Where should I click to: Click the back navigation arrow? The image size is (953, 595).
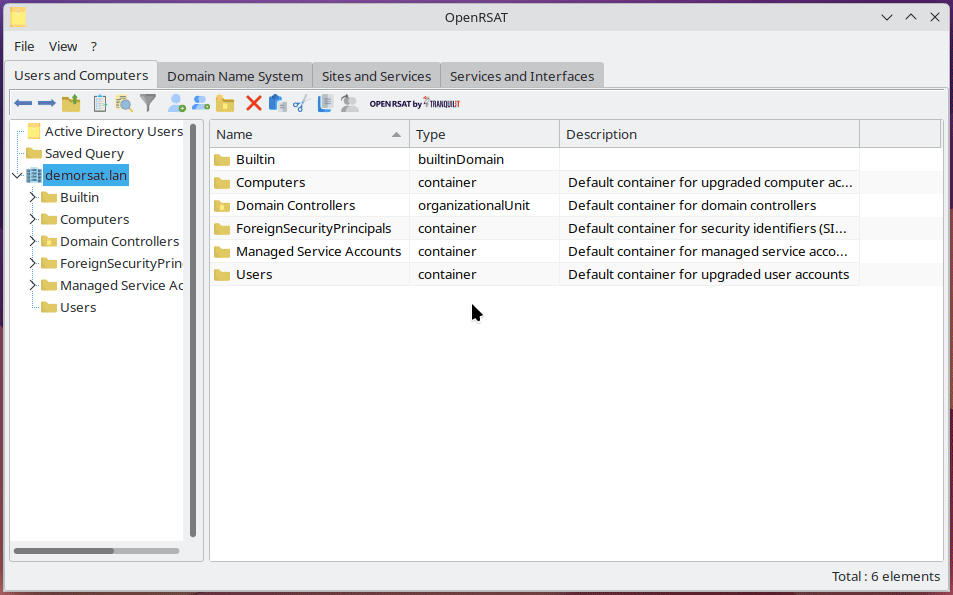pos(22,102)
